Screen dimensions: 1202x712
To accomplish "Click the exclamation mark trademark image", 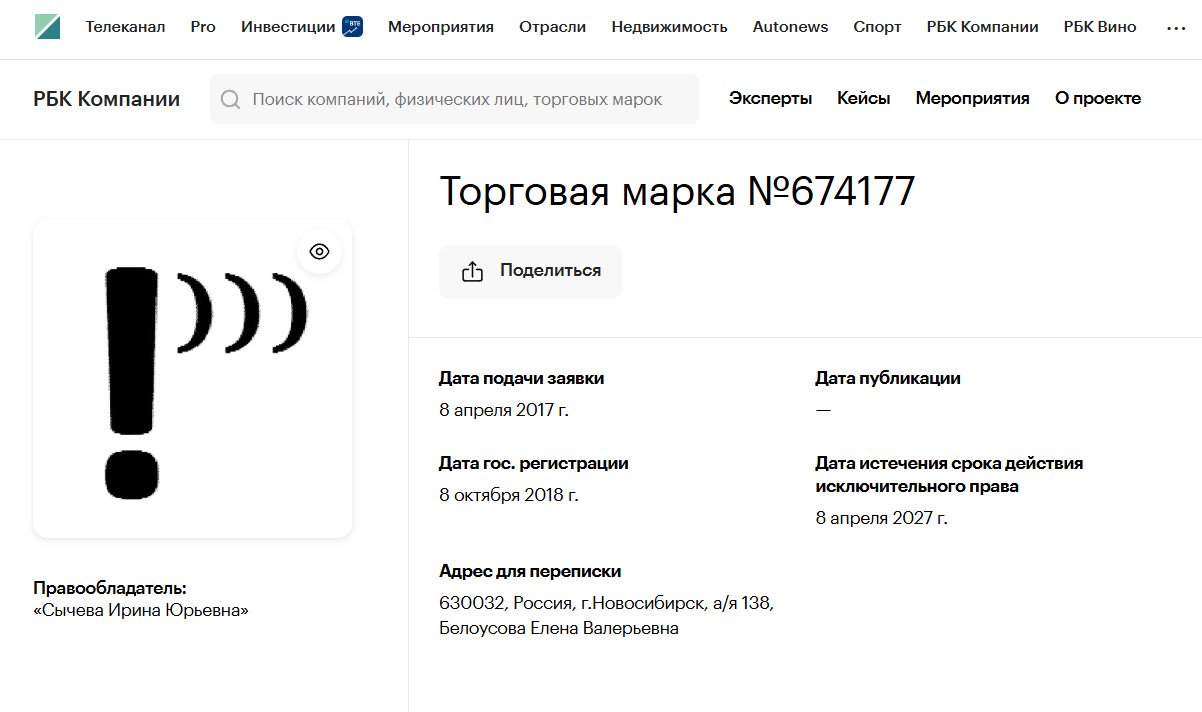I will [x=192, y=380].
